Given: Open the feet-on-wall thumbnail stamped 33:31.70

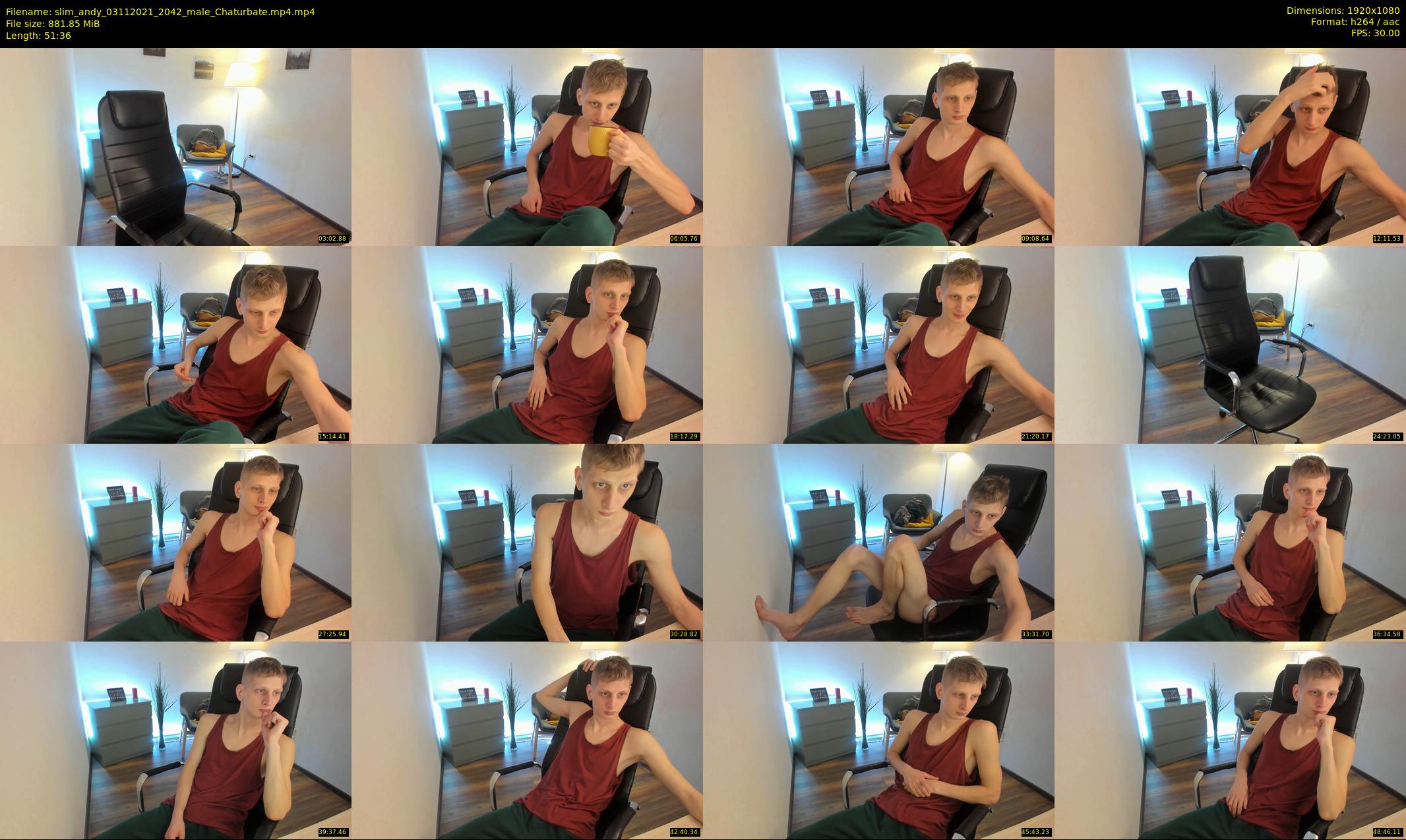Looking at the screenshot, I should 878,542.
